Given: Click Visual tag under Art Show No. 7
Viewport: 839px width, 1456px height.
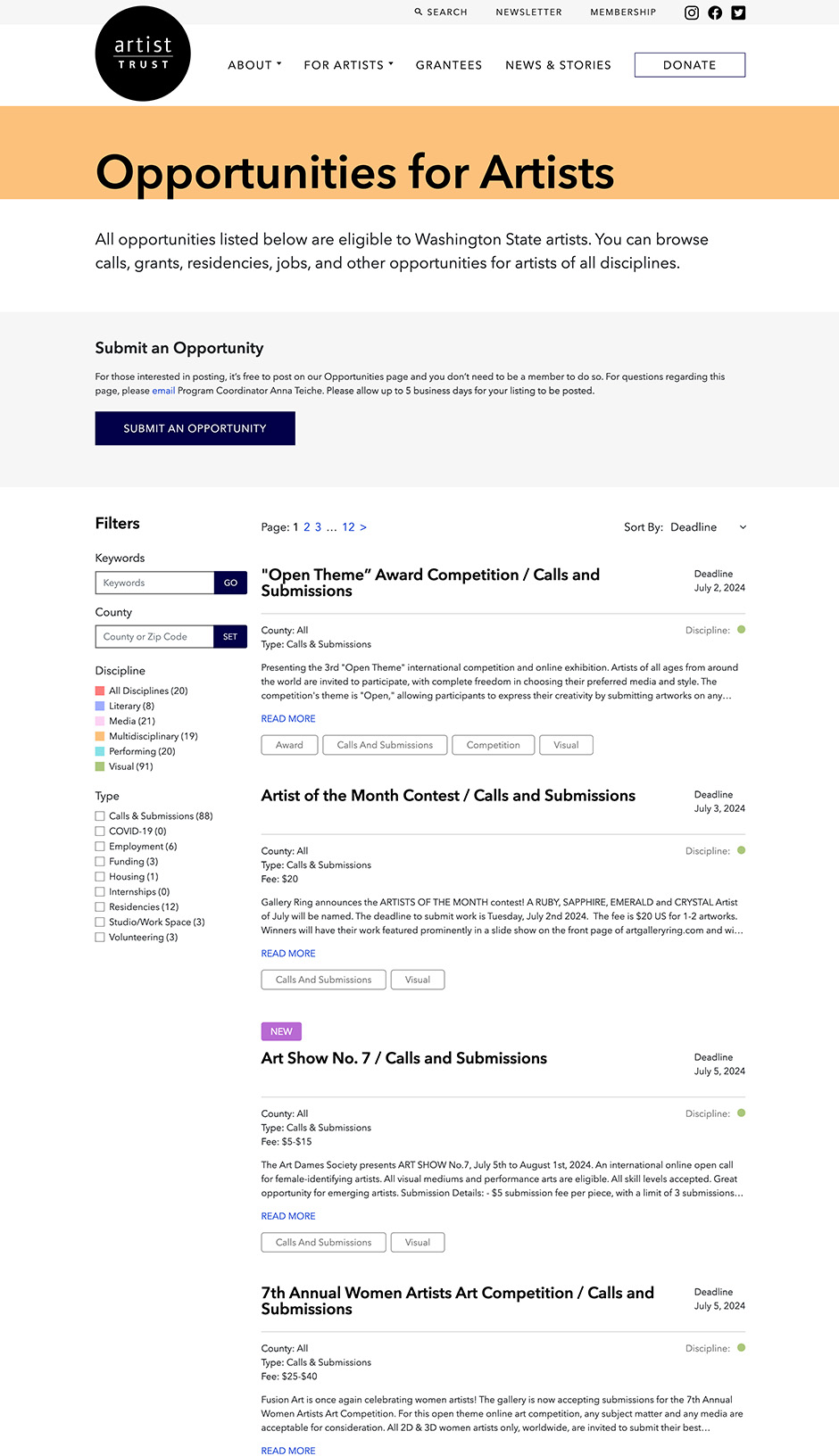Looking at the screenshot, I should click(418, 1242).
